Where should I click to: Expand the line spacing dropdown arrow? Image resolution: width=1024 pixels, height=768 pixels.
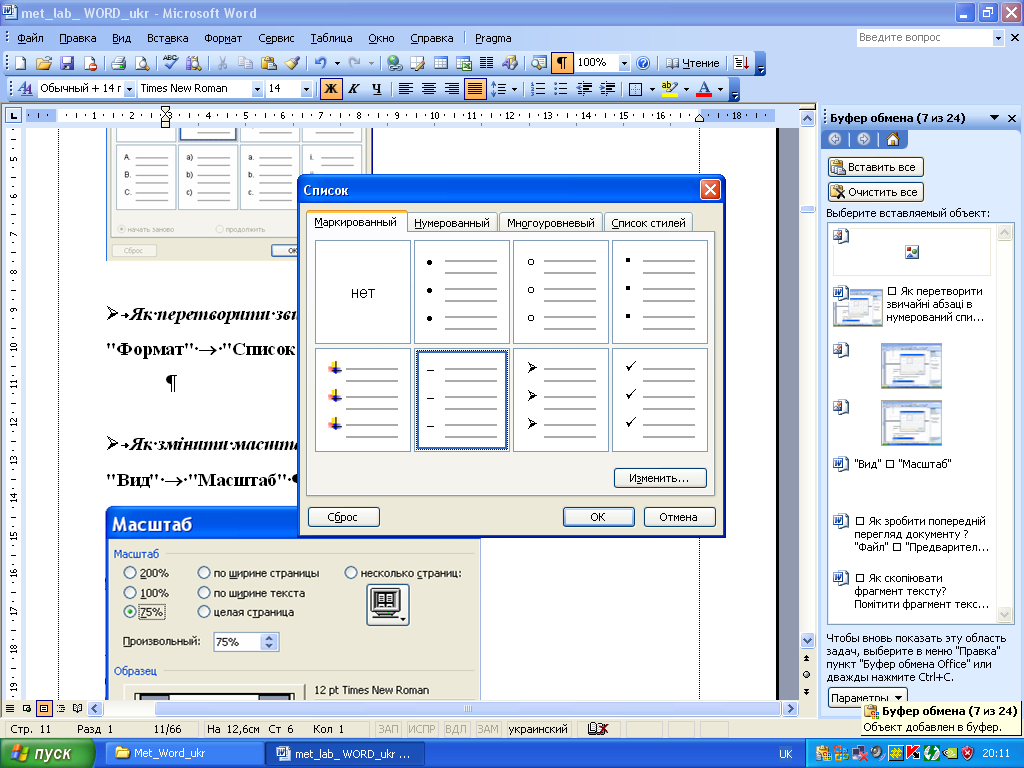[x=515, y=89]
